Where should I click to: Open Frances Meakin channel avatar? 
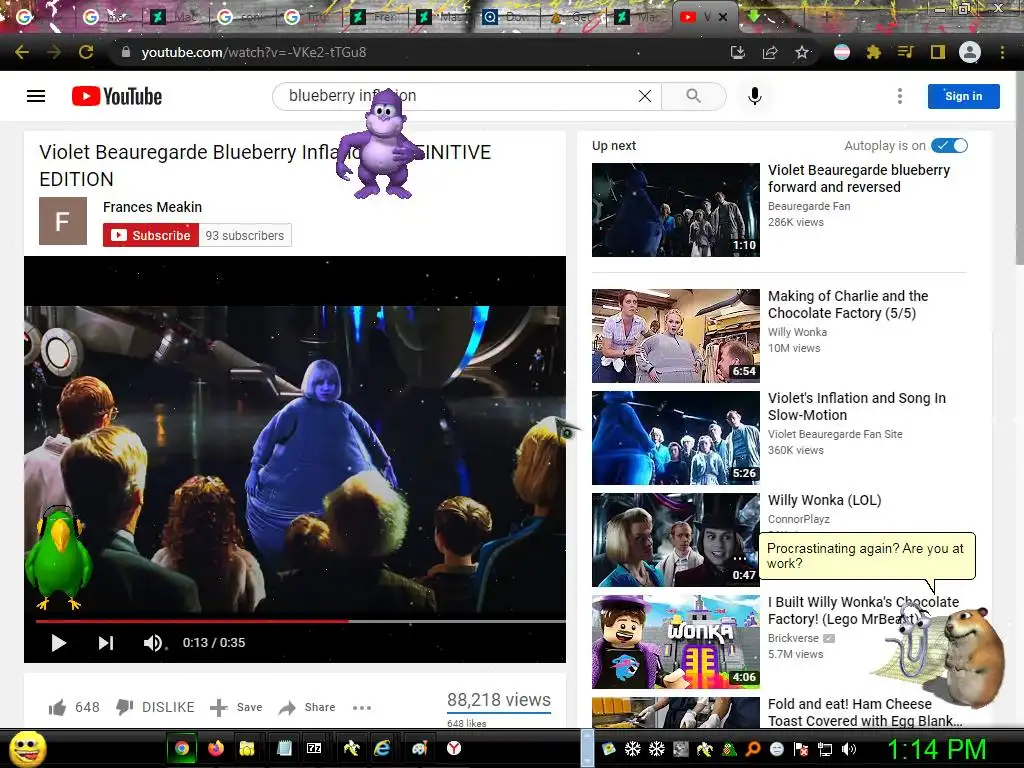click(x=63, y=221)
